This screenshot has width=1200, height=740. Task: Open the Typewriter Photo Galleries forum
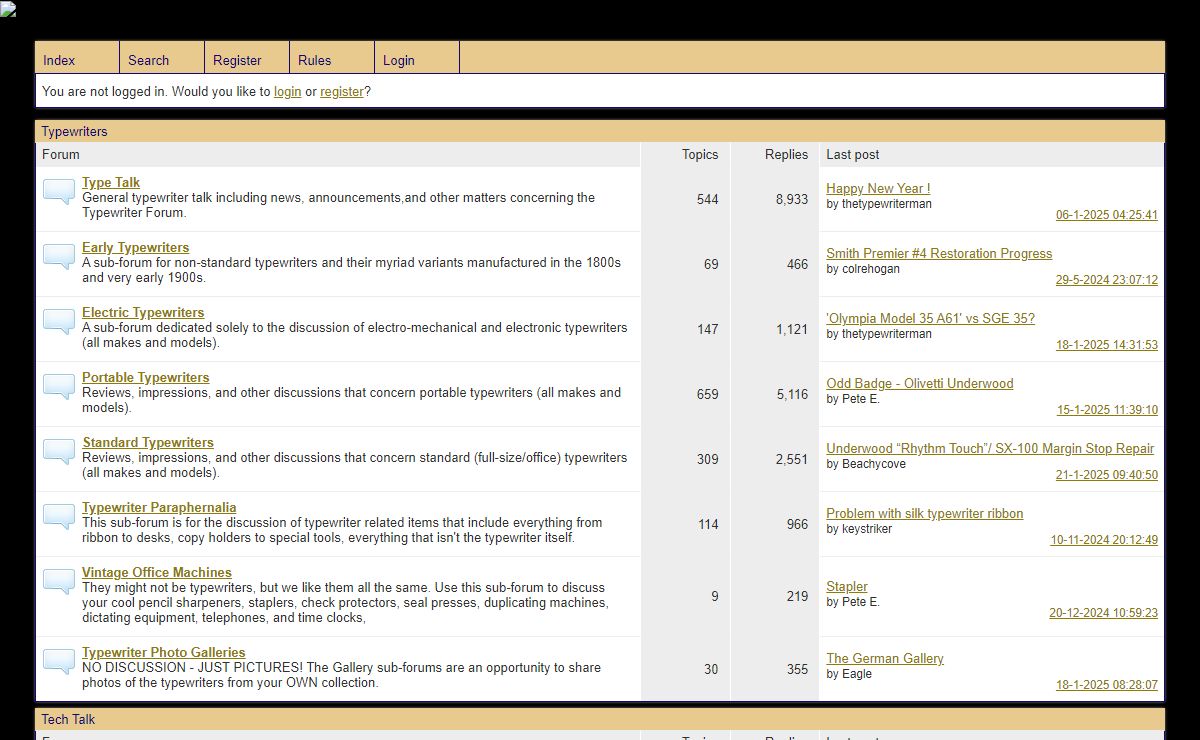[164, 652]
